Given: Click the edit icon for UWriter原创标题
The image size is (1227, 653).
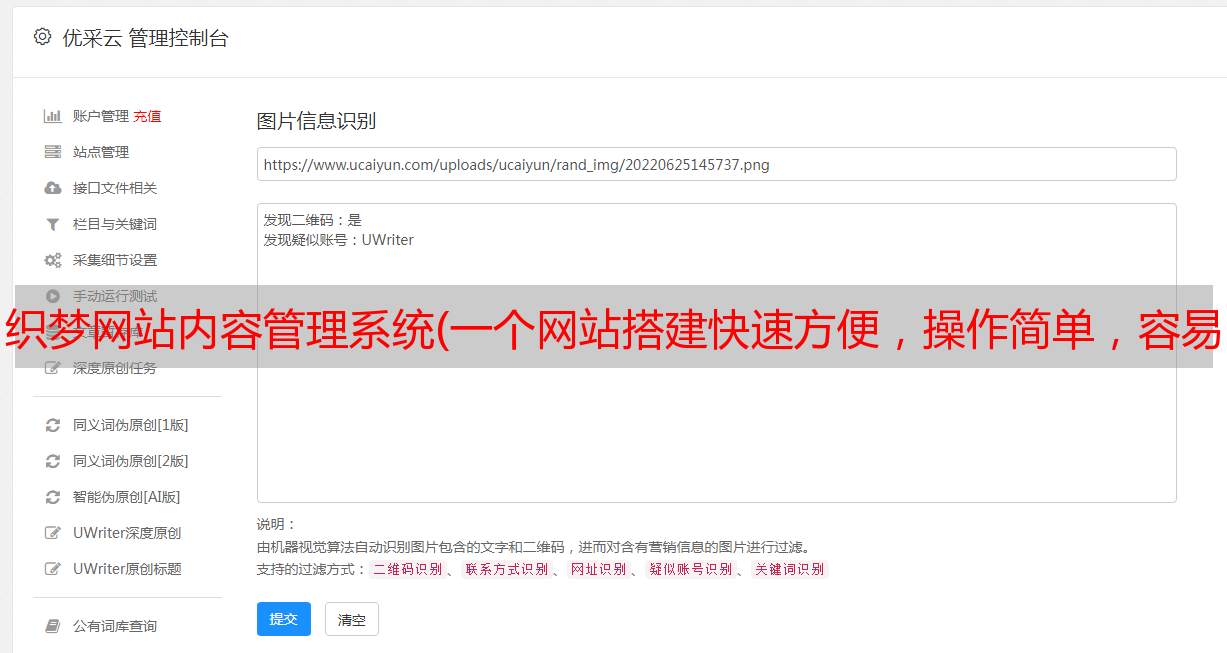Looking at the screenshot, I should pos(53,569).
